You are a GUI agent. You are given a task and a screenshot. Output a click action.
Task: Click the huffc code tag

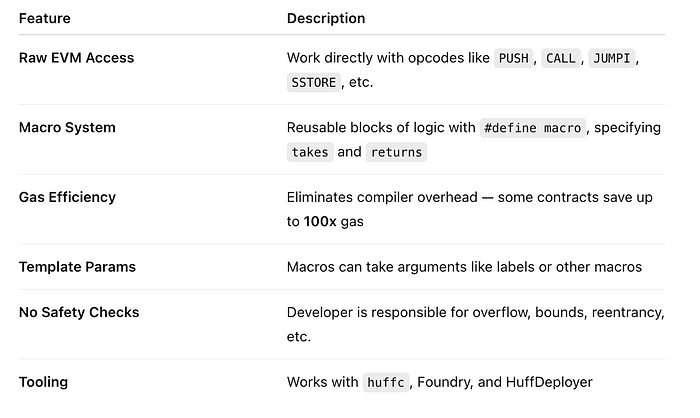tap(386, 383)
